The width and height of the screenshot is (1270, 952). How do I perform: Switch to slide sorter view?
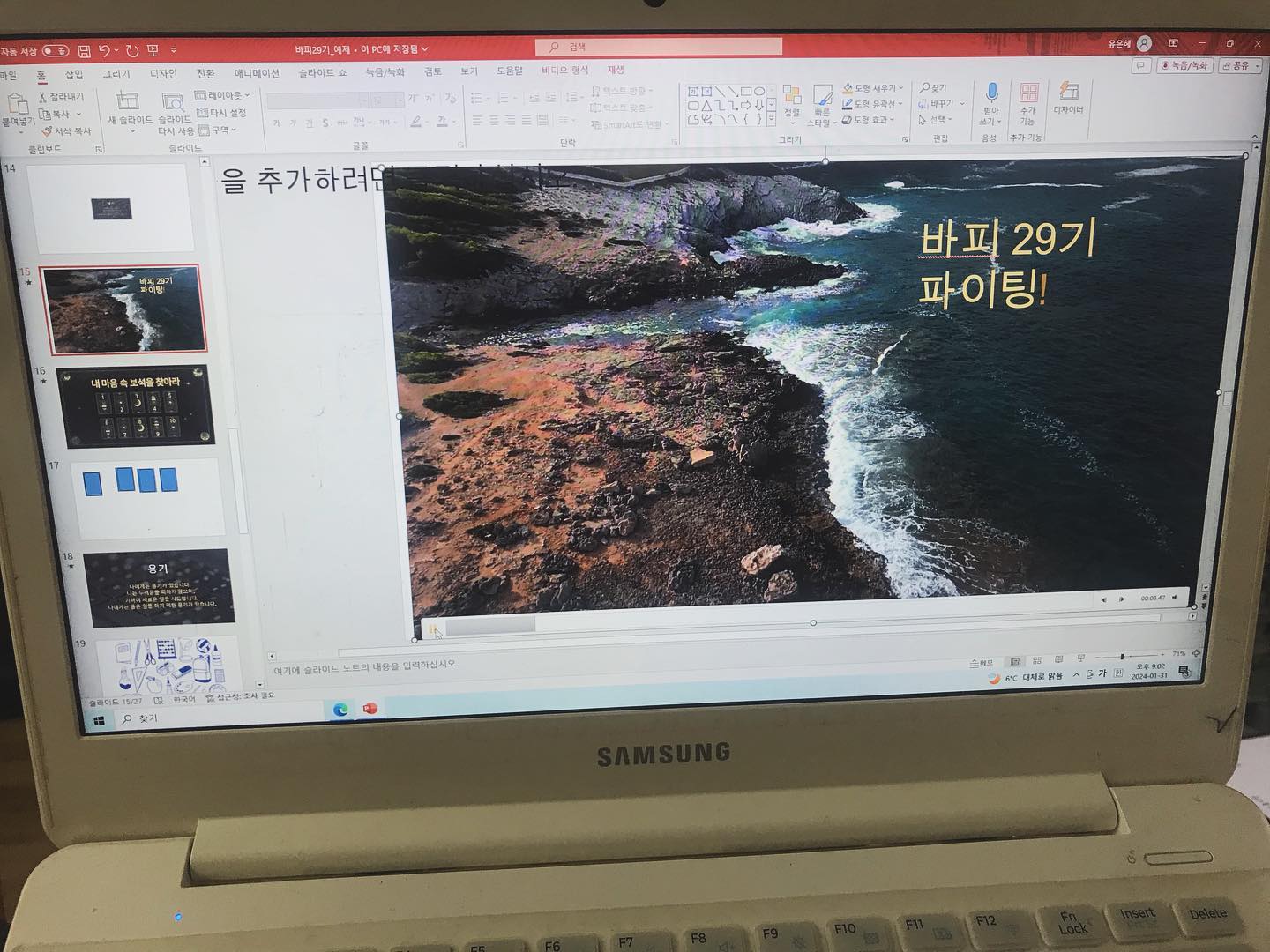tap(1037, 659)
